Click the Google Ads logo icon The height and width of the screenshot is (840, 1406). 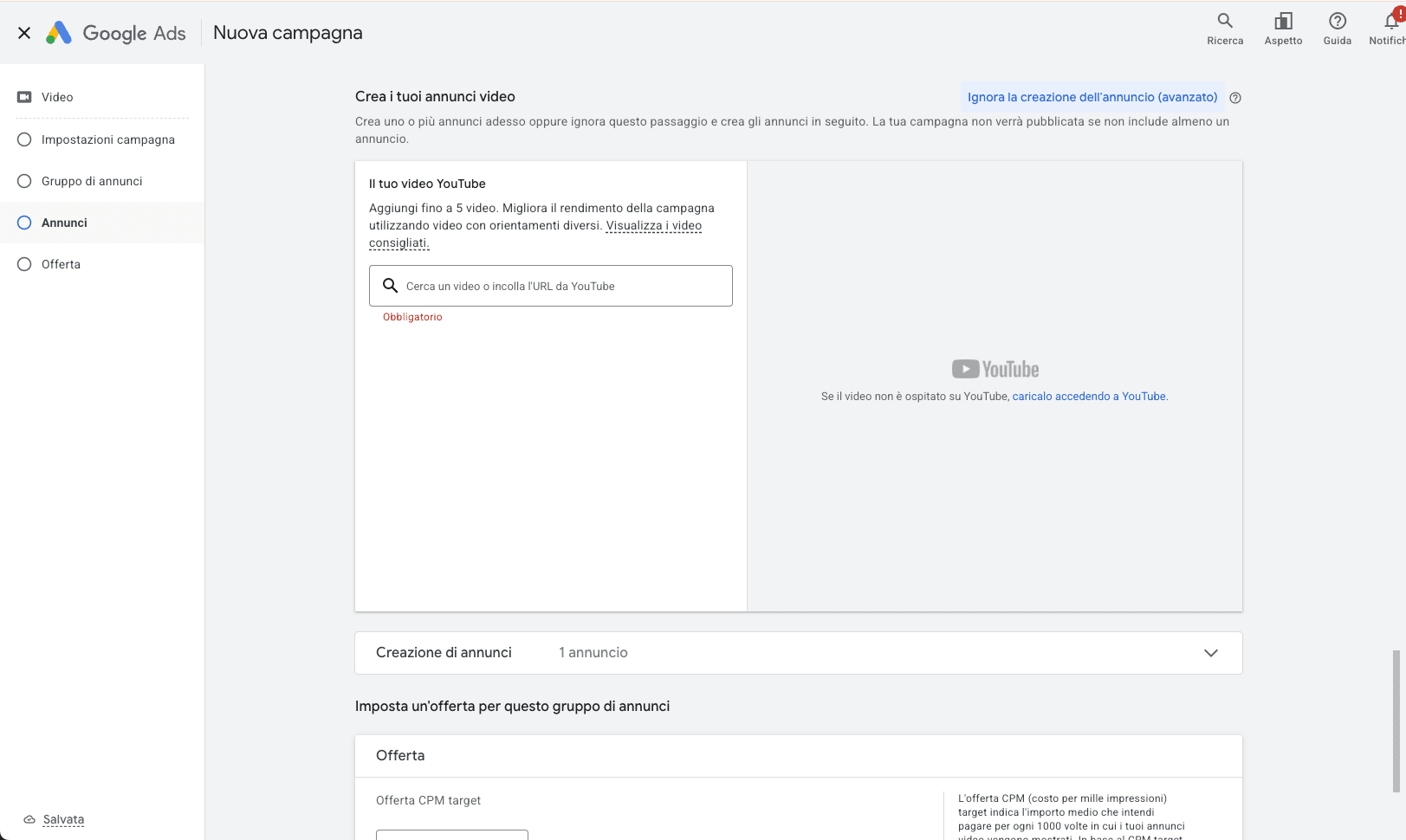[x=59, y=33]
